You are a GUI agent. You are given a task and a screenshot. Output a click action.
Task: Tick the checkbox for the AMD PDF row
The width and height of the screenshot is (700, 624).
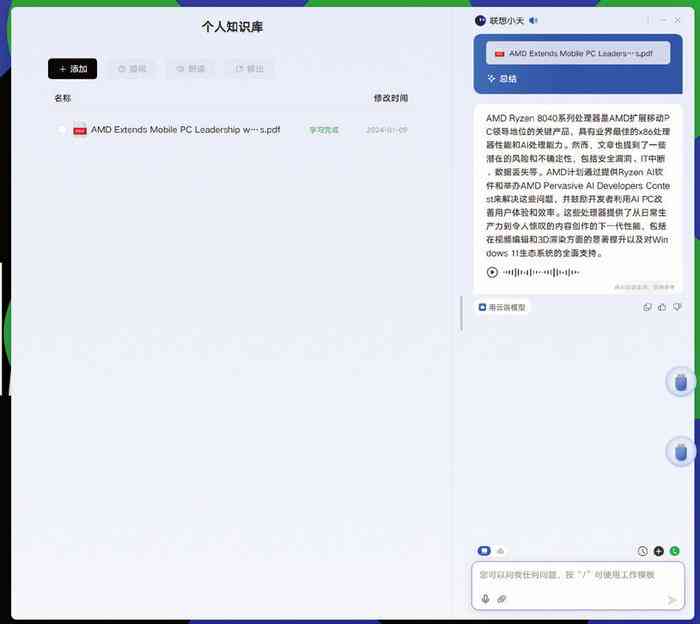coord(62,130)
